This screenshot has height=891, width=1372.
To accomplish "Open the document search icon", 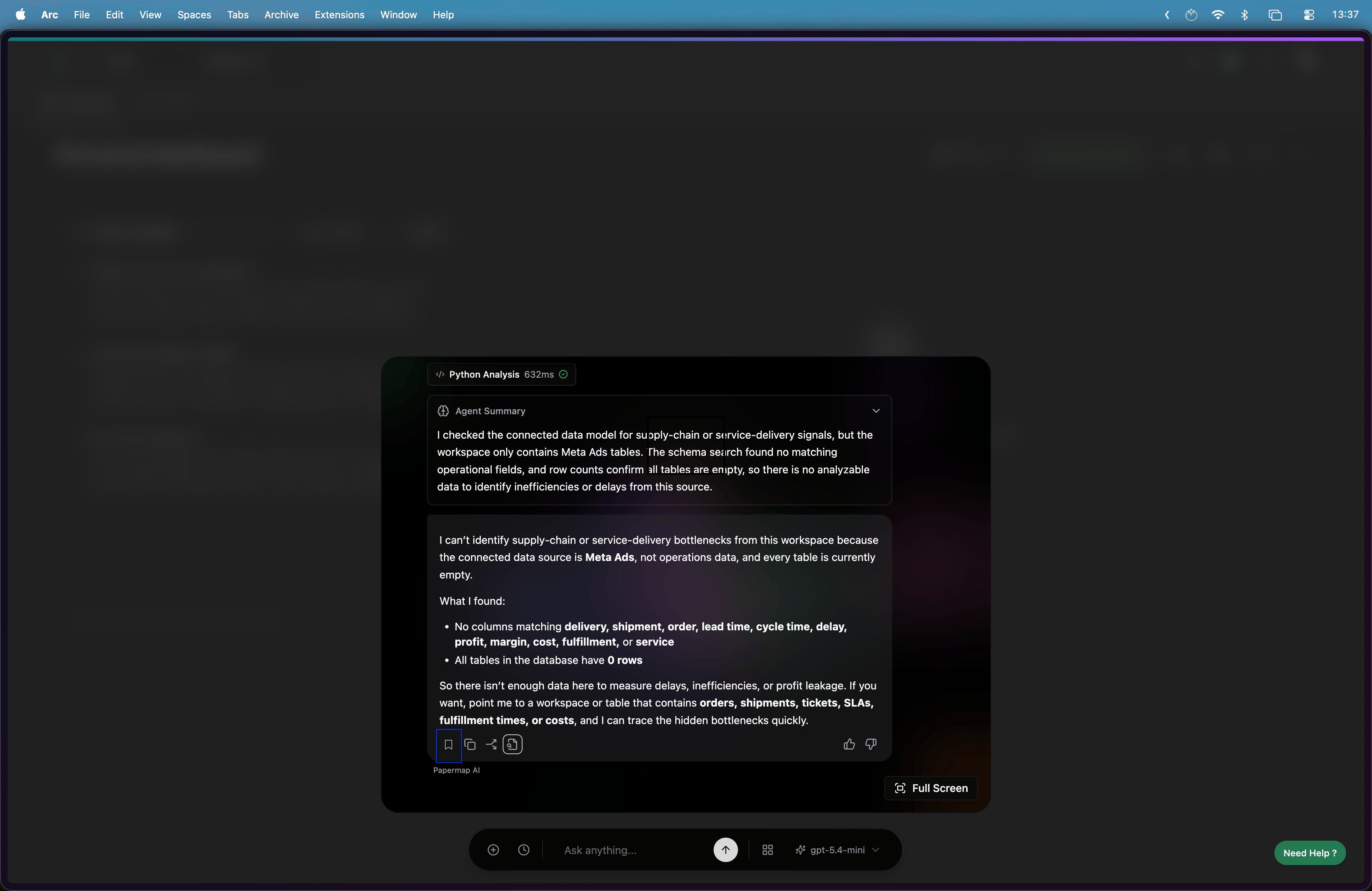I will pyautogui.click(x=513, y=745).
